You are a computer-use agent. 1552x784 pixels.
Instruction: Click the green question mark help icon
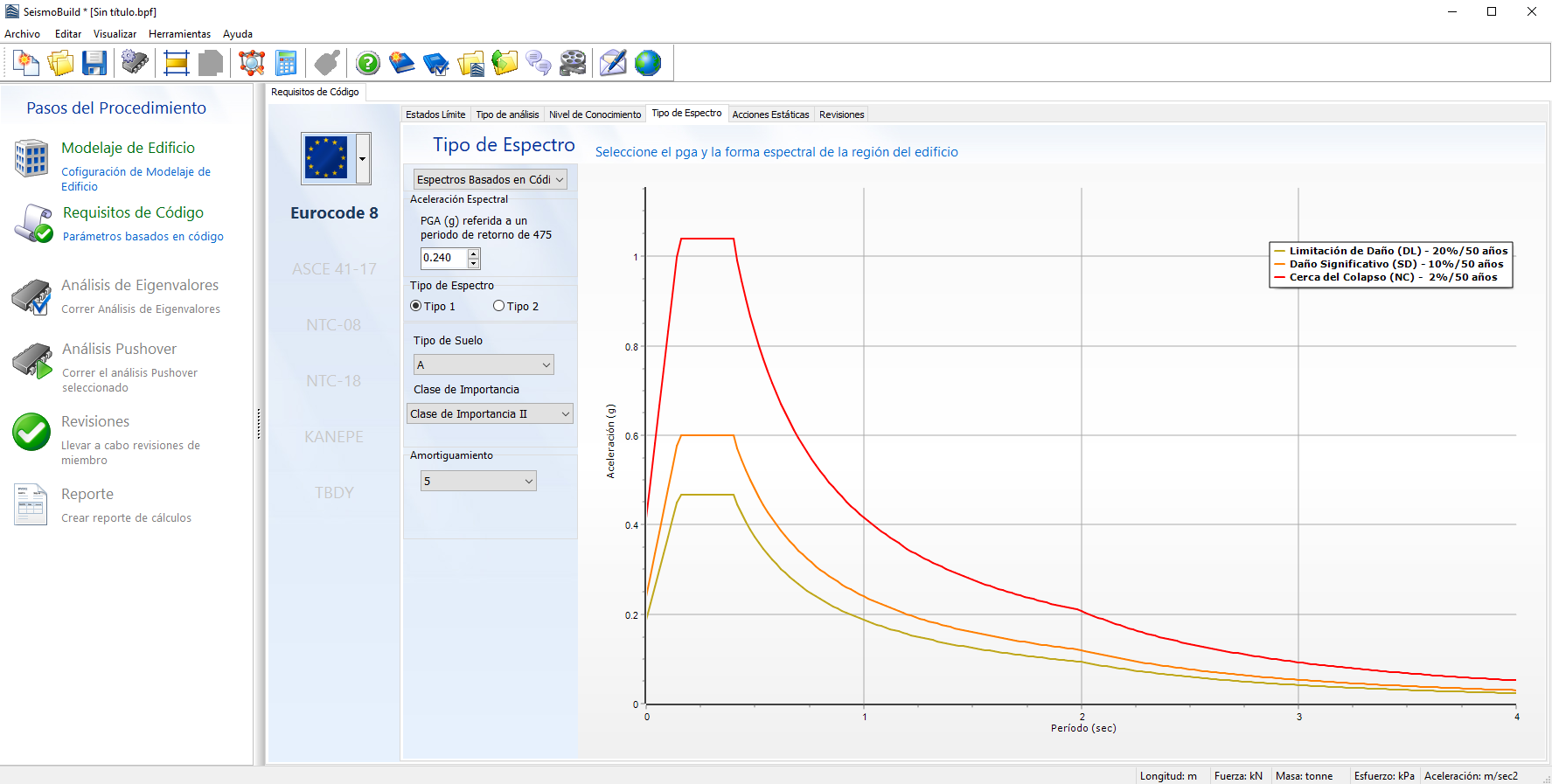(368, 63)
